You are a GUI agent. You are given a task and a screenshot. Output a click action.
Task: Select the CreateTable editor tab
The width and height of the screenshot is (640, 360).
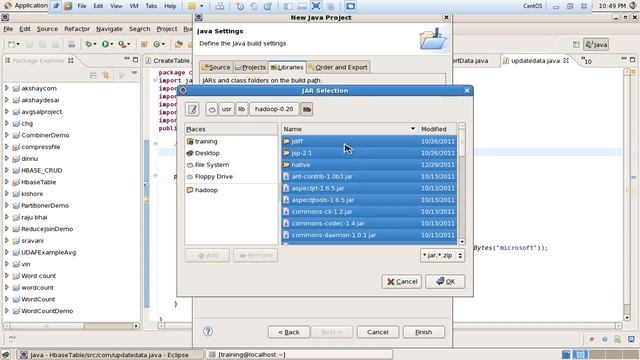click(x=168, y=60)
